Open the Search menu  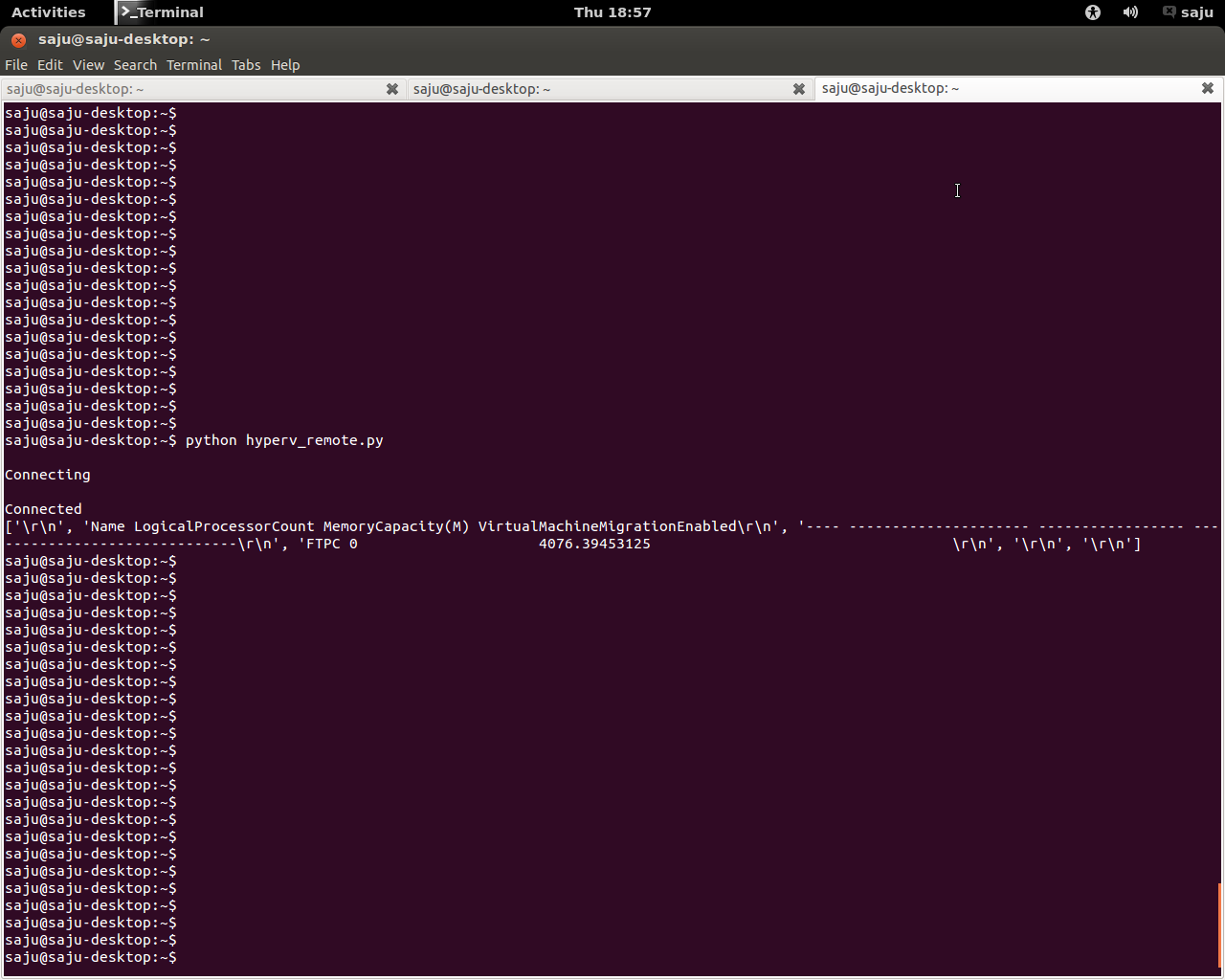pos(135,64)
